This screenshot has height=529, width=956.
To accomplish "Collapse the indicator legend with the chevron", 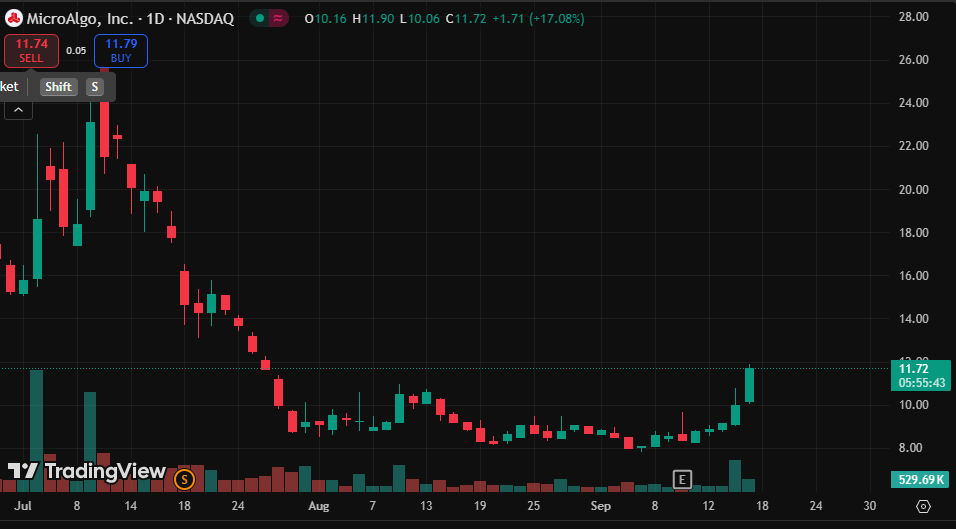I will pos(18,110).
